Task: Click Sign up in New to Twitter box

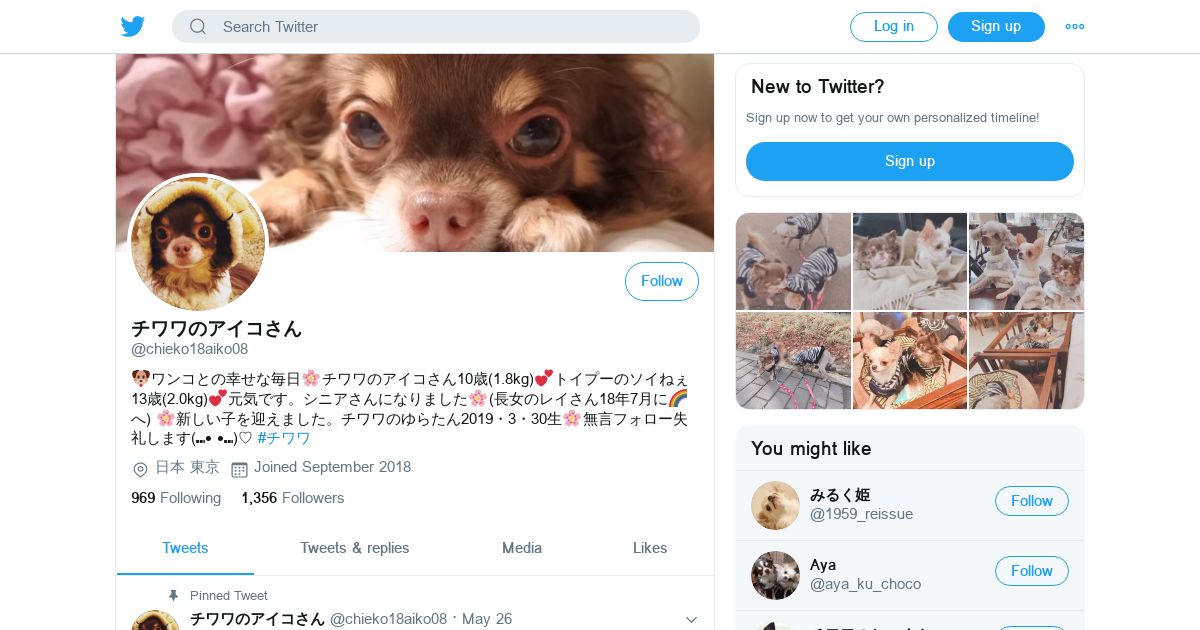Action: (910, 161)
